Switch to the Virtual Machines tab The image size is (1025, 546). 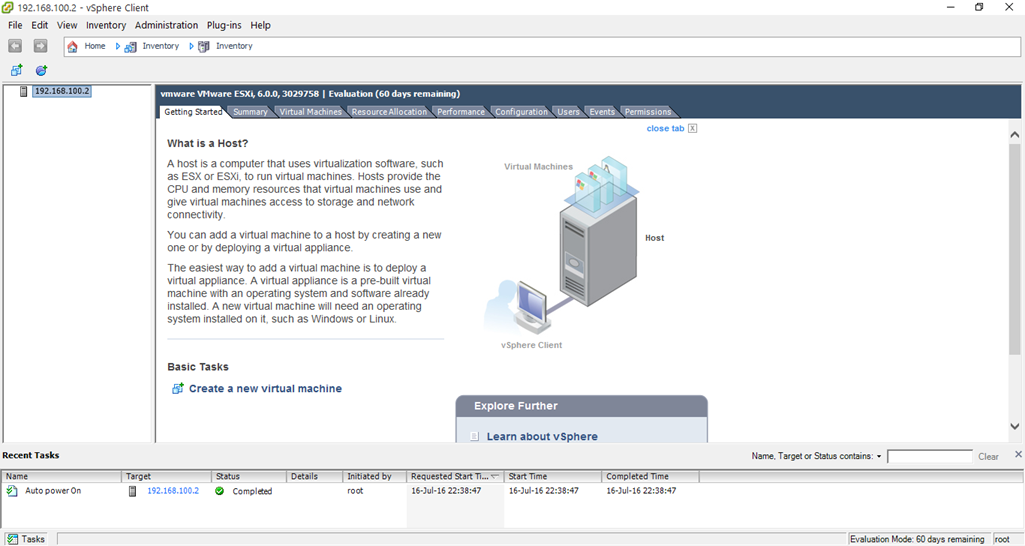(x=311, y=112)
